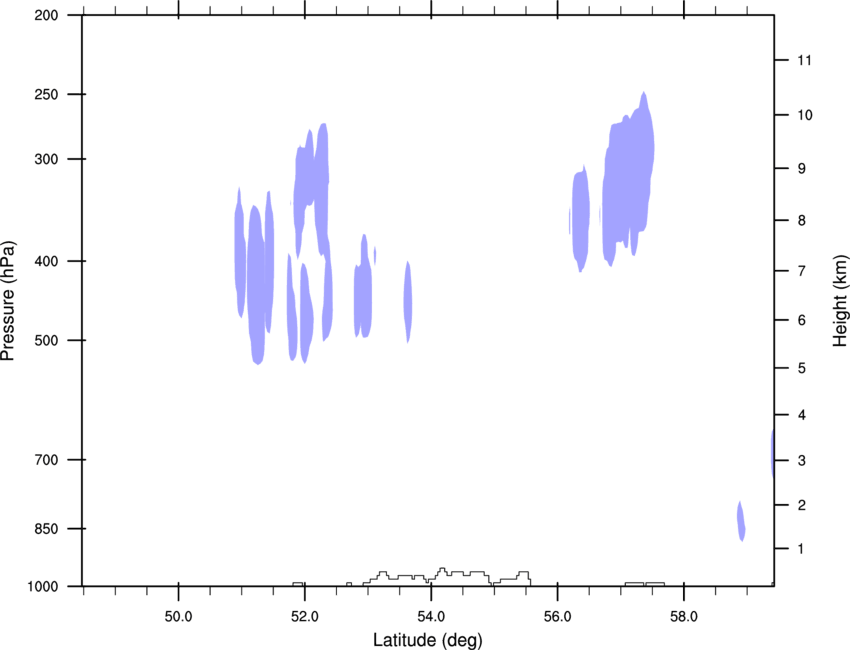Click the 5 km height label
This screenshot has width=850, height=650.
(802, 369)
